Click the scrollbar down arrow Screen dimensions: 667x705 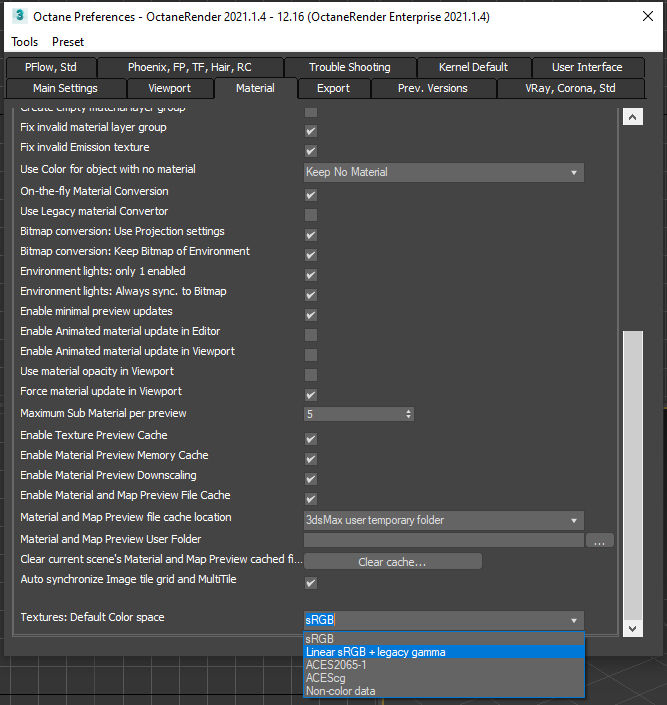click(632, 627)
